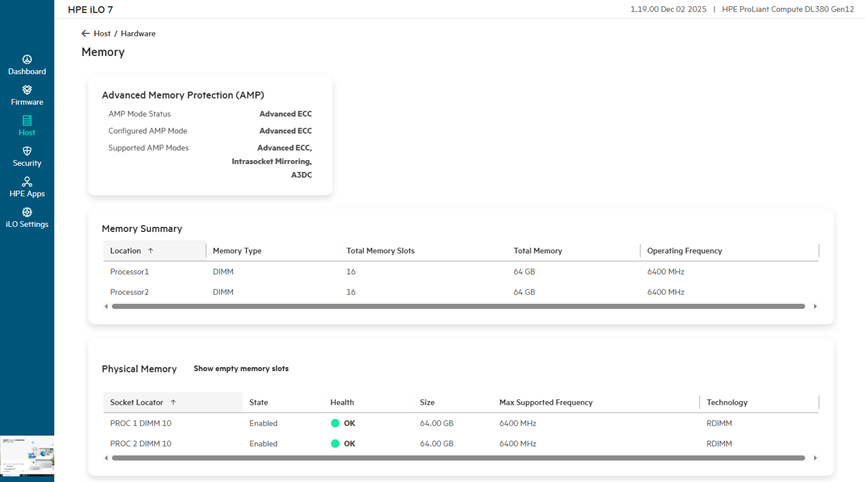Open the Dashboard sidebar icon

(x=27, y=60)
